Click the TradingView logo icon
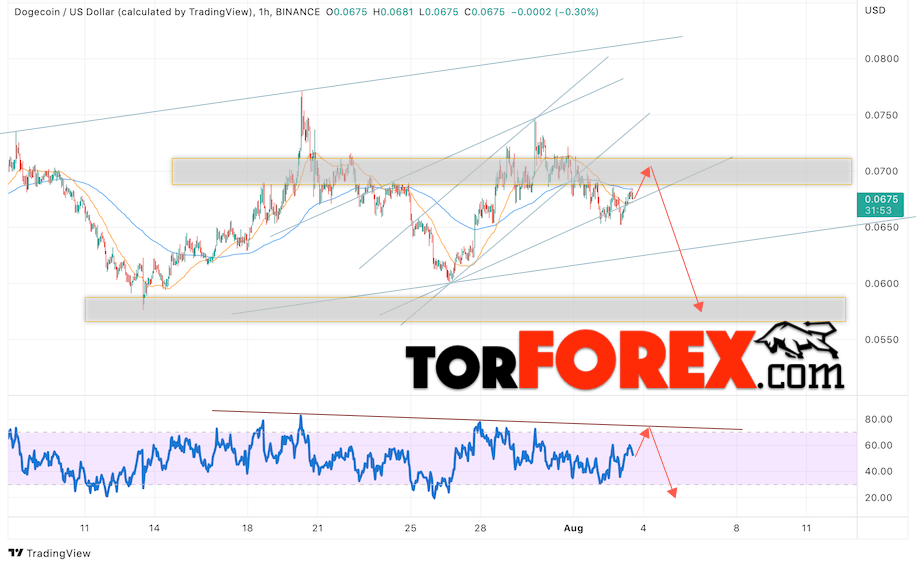 point(16,553)
